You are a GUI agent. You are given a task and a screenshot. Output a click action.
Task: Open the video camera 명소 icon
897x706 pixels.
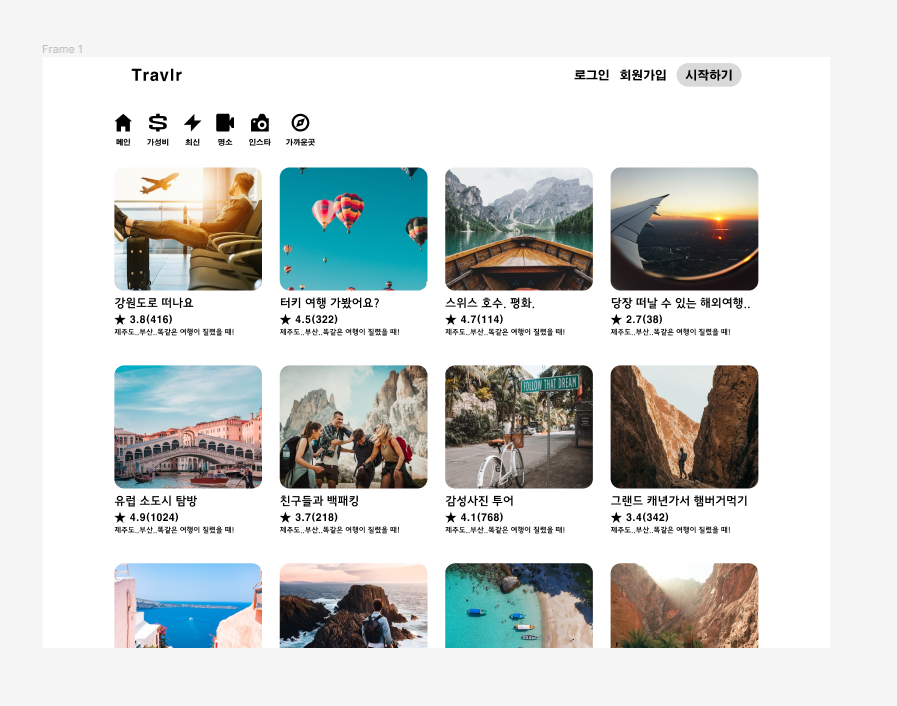tap(225, 123)
